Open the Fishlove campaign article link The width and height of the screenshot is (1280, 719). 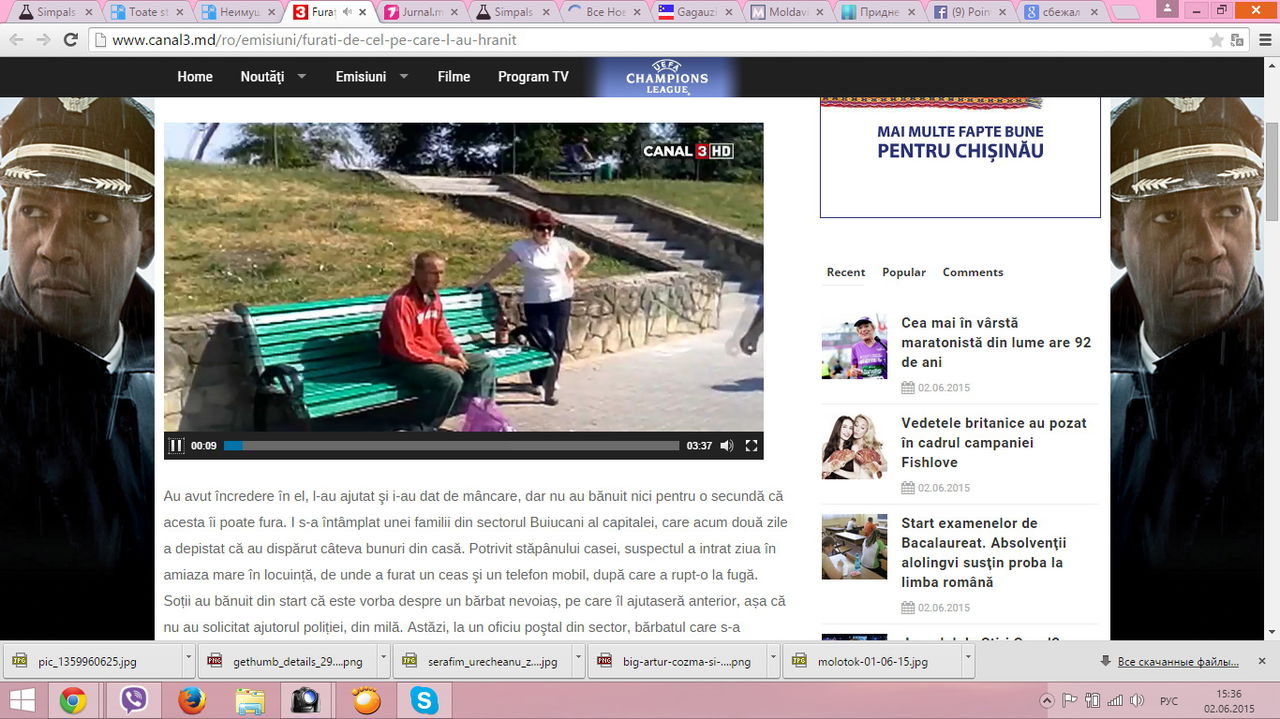coord(994,442)
